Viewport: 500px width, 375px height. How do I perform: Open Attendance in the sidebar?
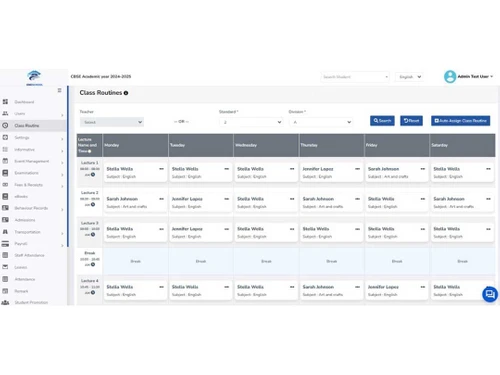click(x=25, y=279)
